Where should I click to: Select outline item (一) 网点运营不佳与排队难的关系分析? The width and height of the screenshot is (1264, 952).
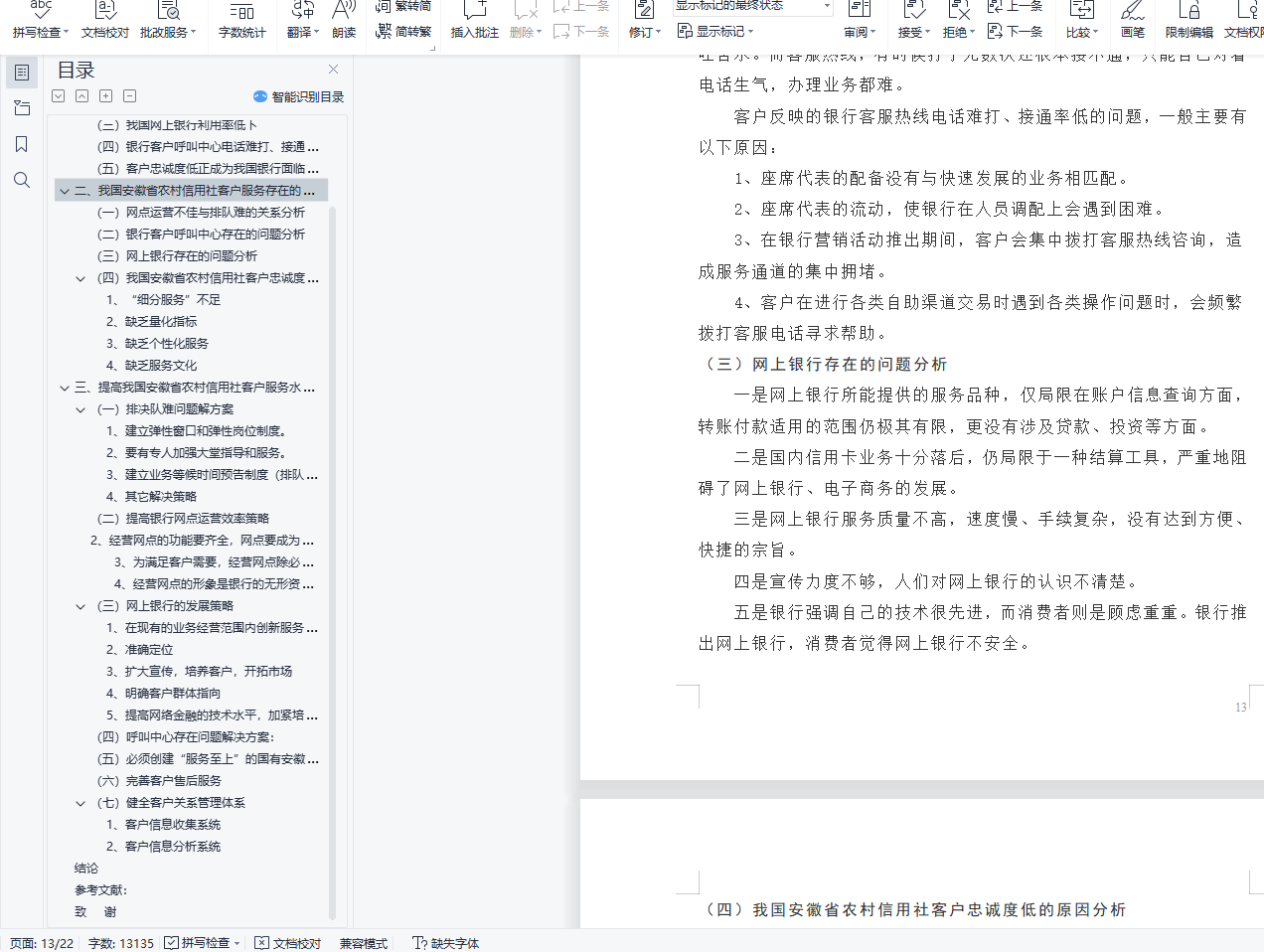[201, 213]
